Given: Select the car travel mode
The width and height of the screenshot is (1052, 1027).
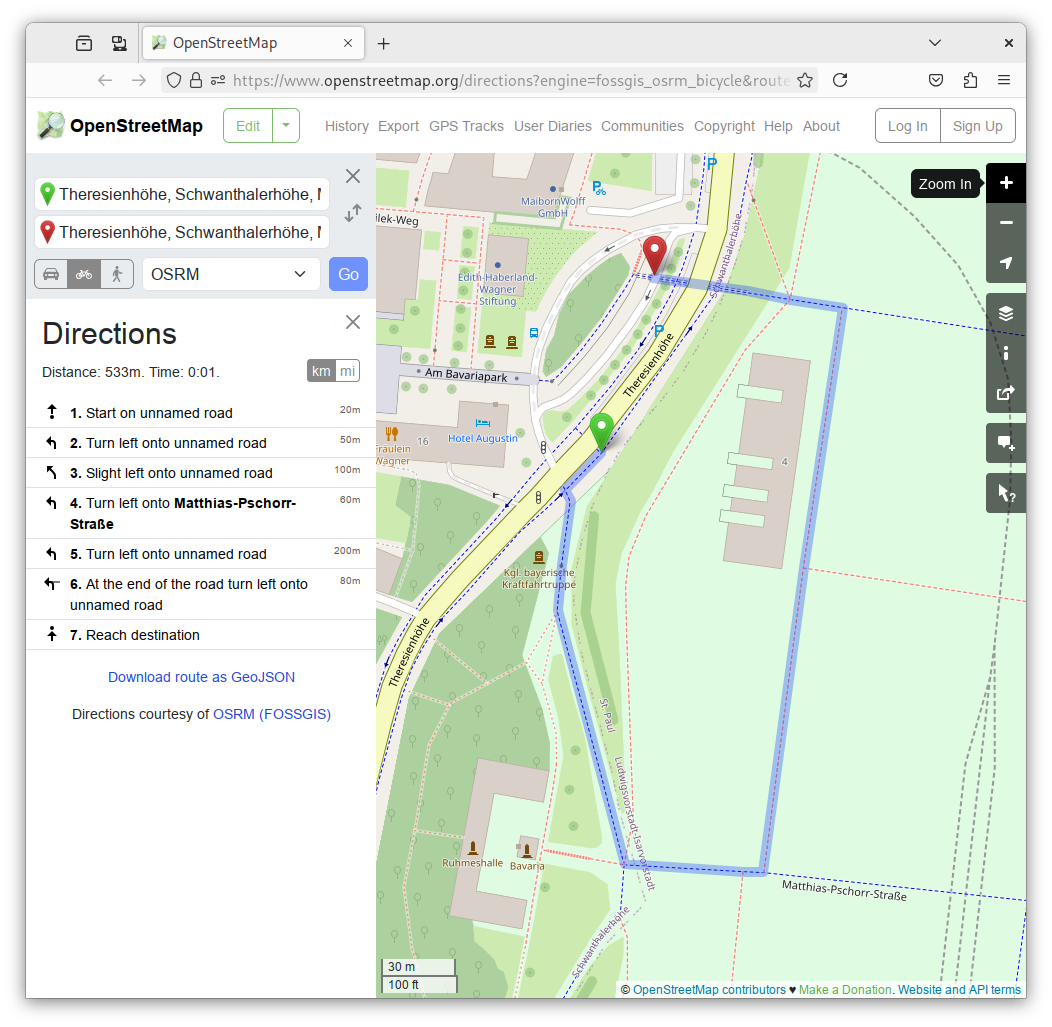Looking at the screenshot, I should tap(51, 274).
